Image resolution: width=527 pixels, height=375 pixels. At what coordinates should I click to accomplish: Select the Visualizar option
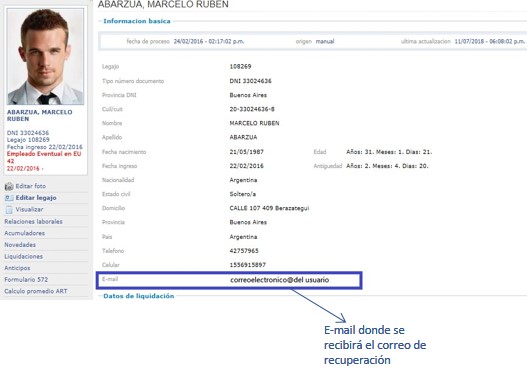point(29,209)
